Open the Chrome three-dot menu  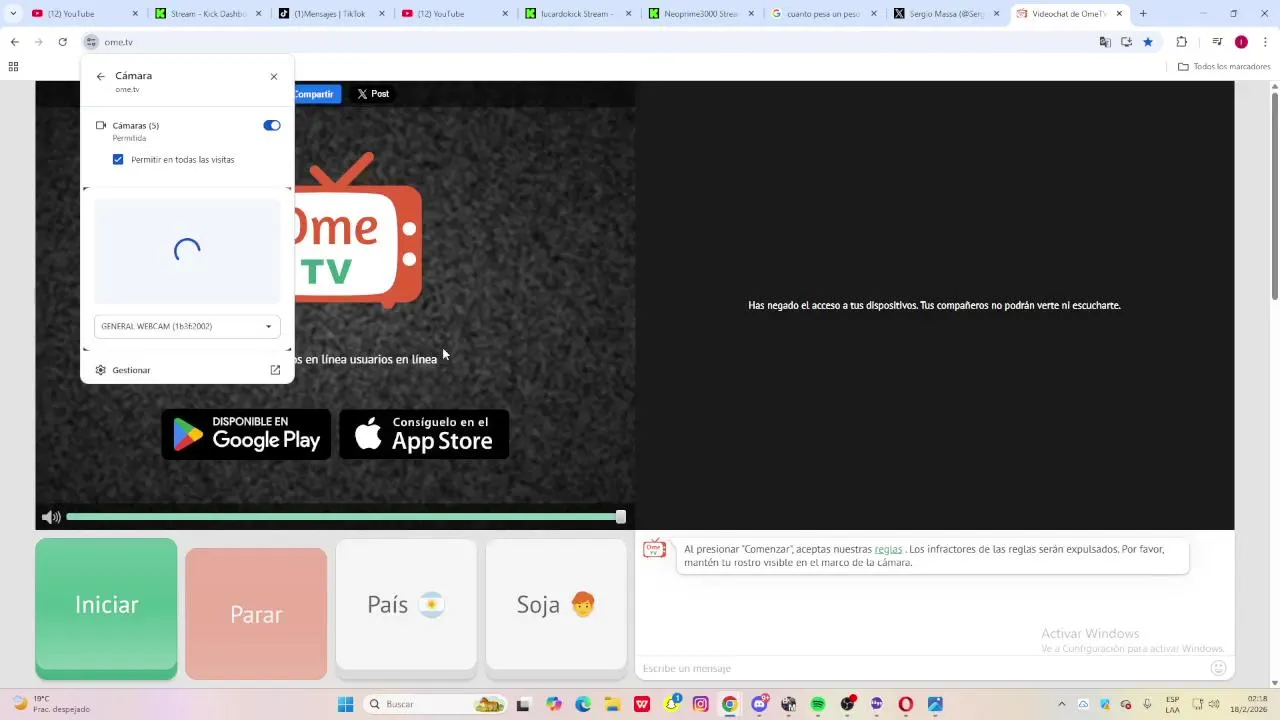pos(1266,42)
